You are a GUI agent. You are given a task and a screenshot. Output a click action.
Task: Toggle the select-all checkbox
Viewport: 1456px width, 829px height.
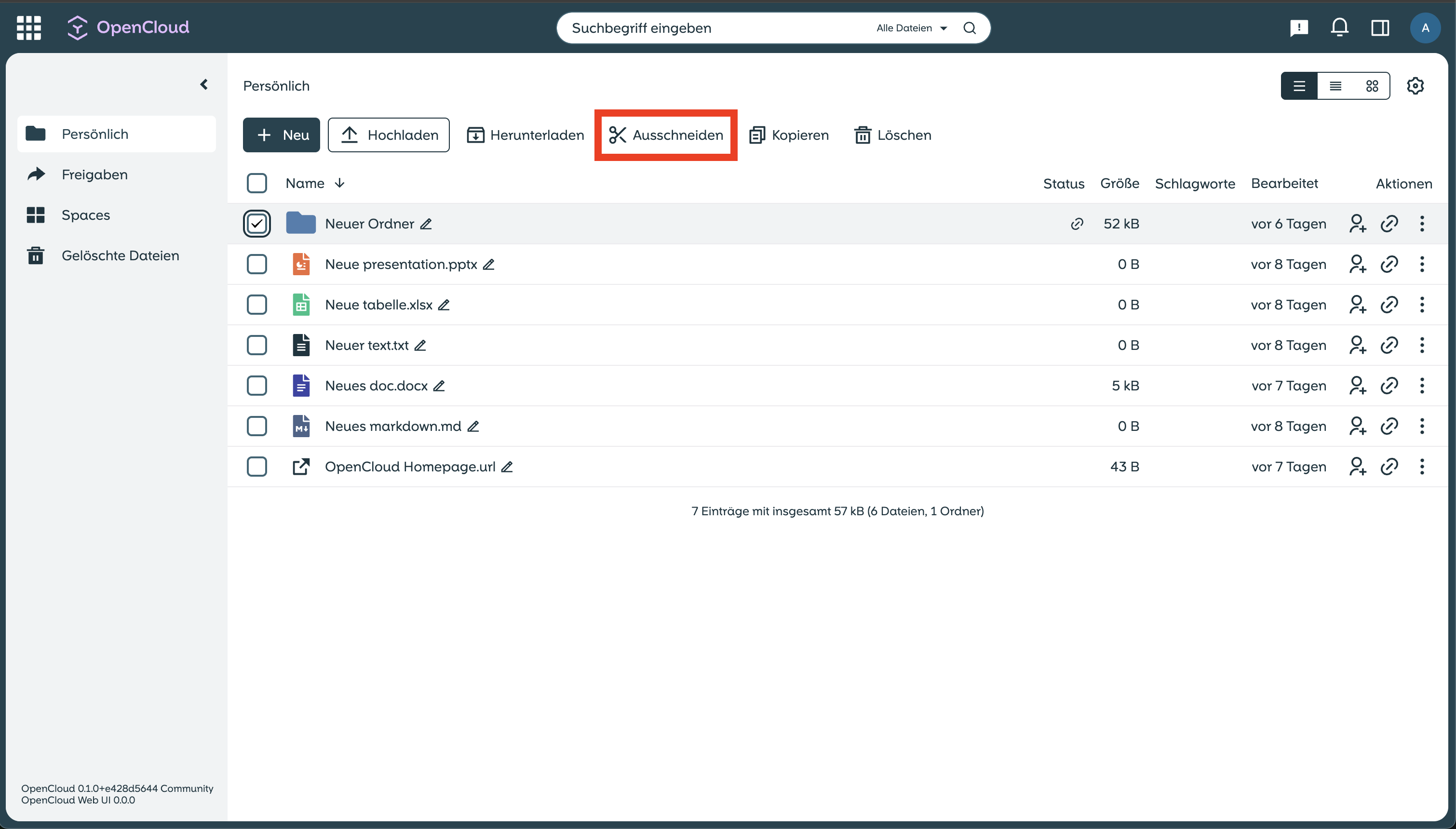coord(257,183)
